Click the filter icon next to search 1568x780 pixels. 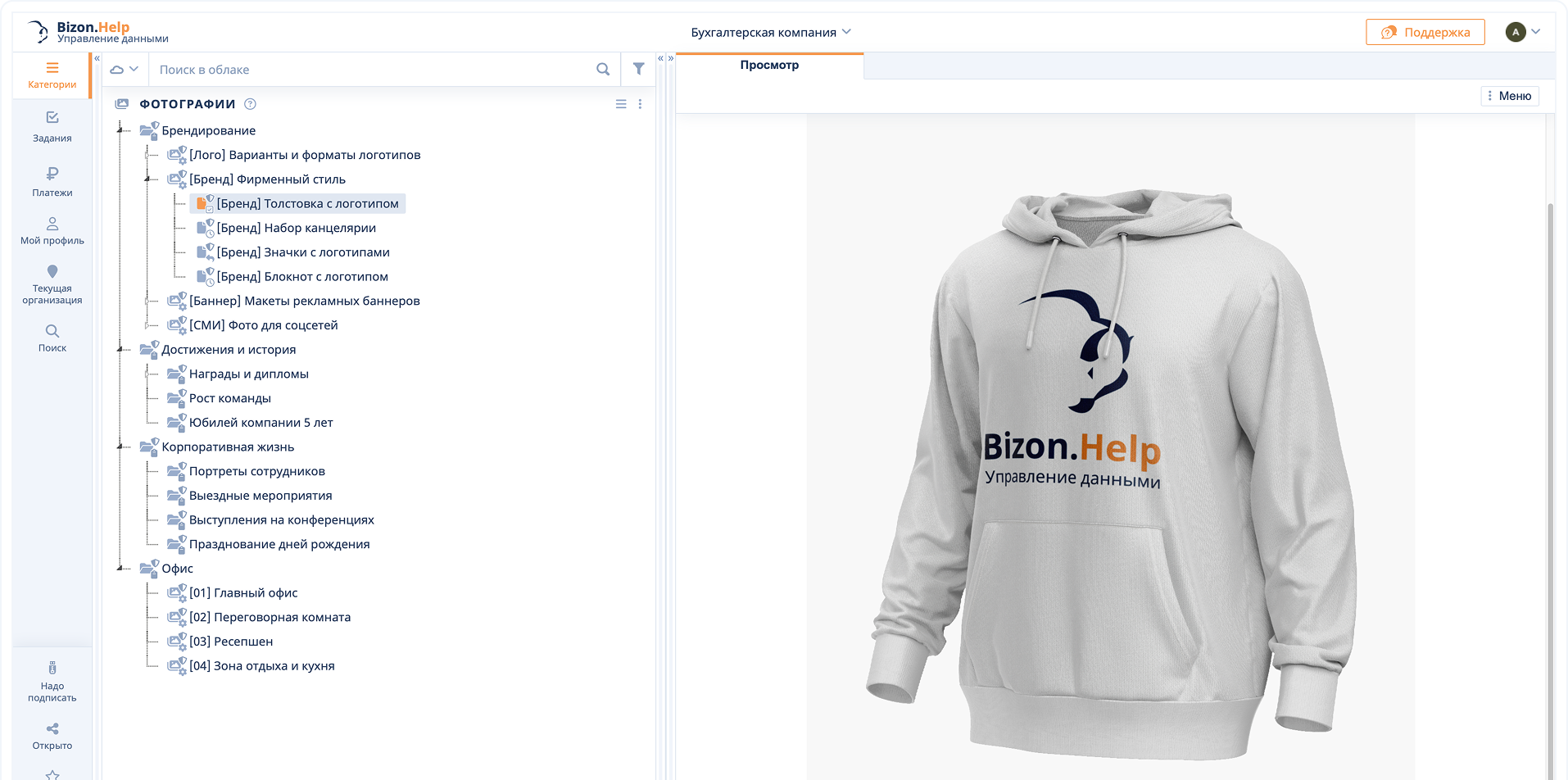click(x=639, y=69)
